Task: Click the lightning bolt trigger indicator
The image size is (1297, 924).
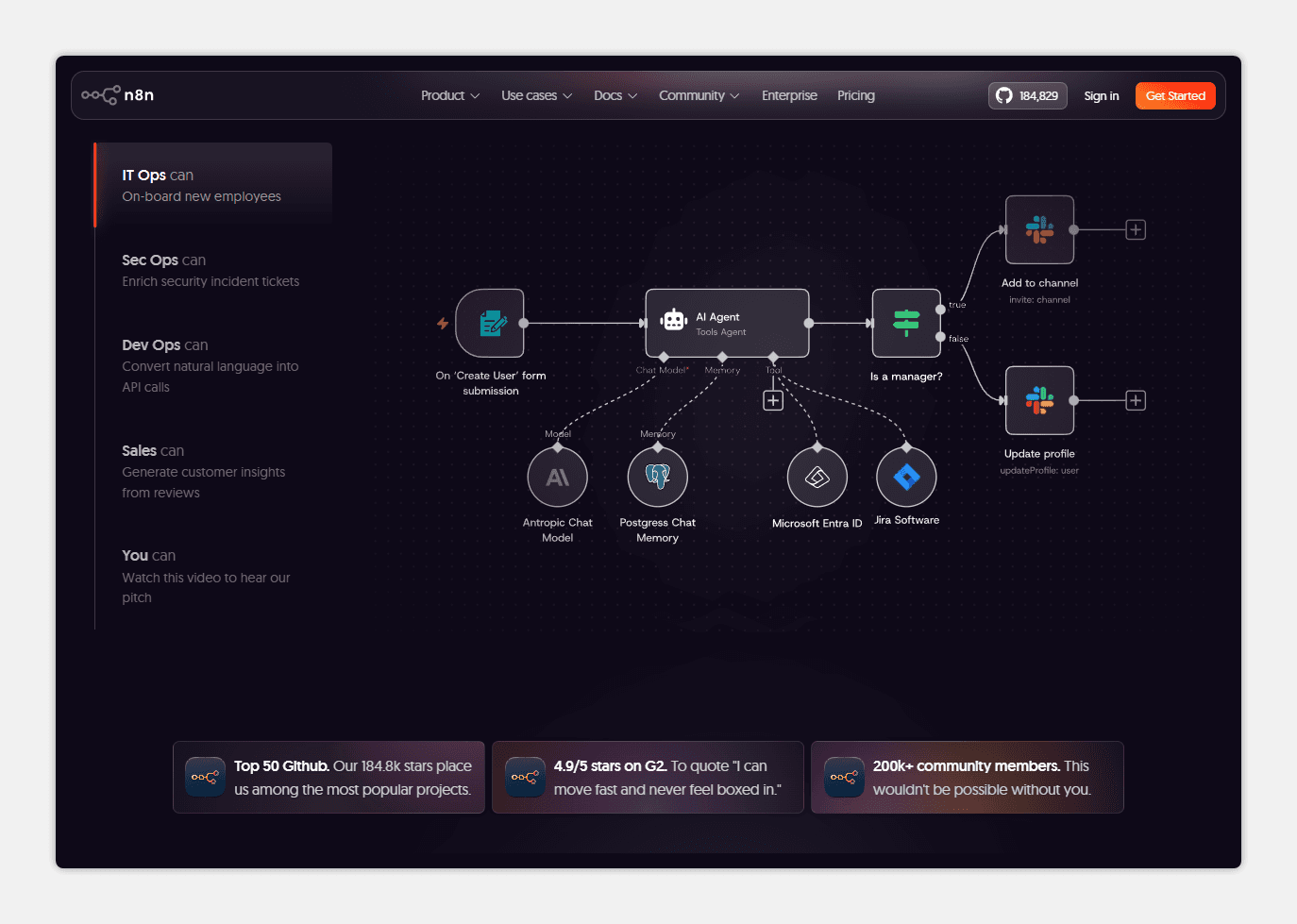Action: (443, 323)
